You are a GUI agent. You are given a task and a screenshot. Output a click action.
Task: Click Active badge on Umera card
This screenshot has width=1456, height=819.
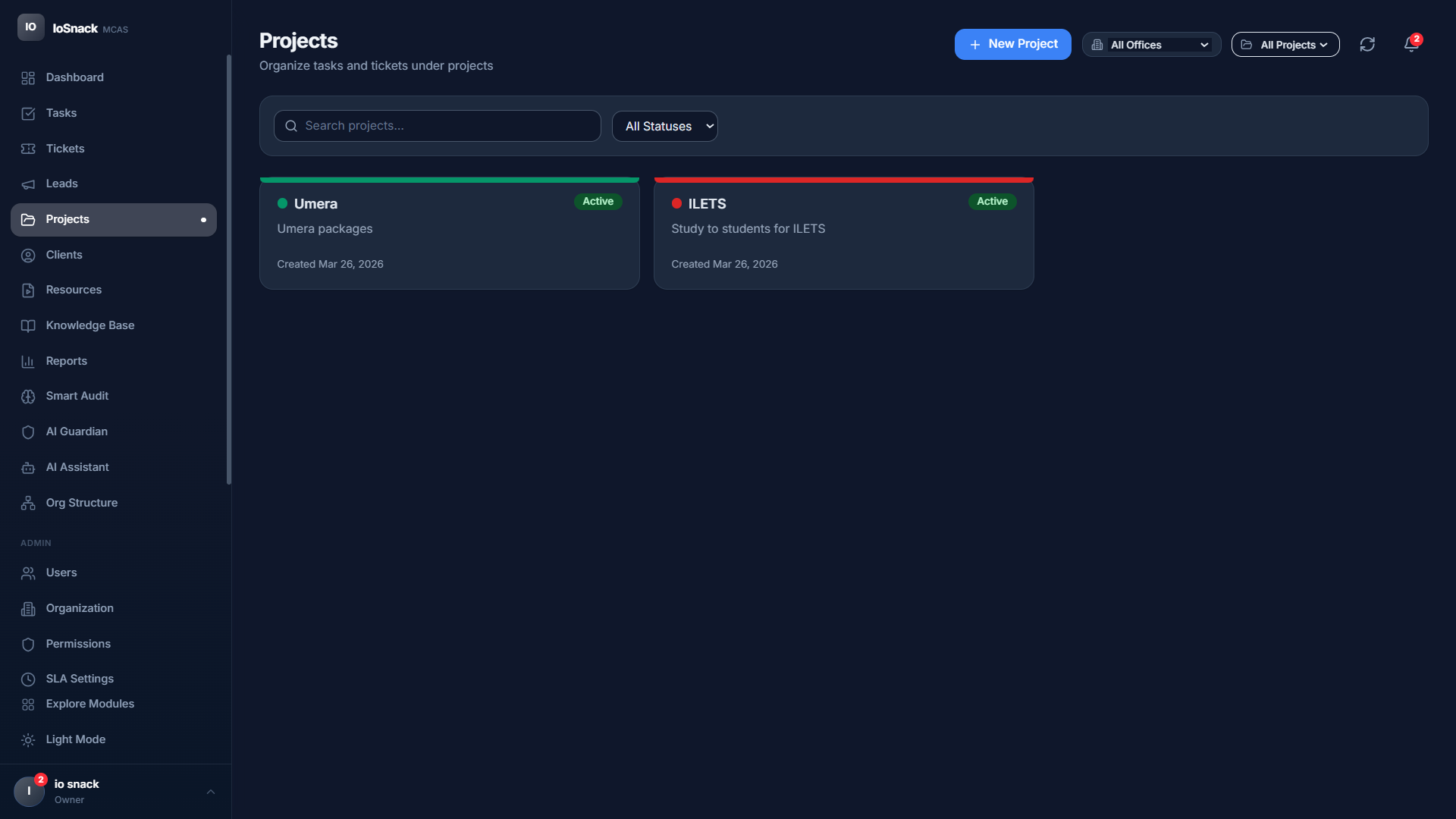tap(598, 202)
